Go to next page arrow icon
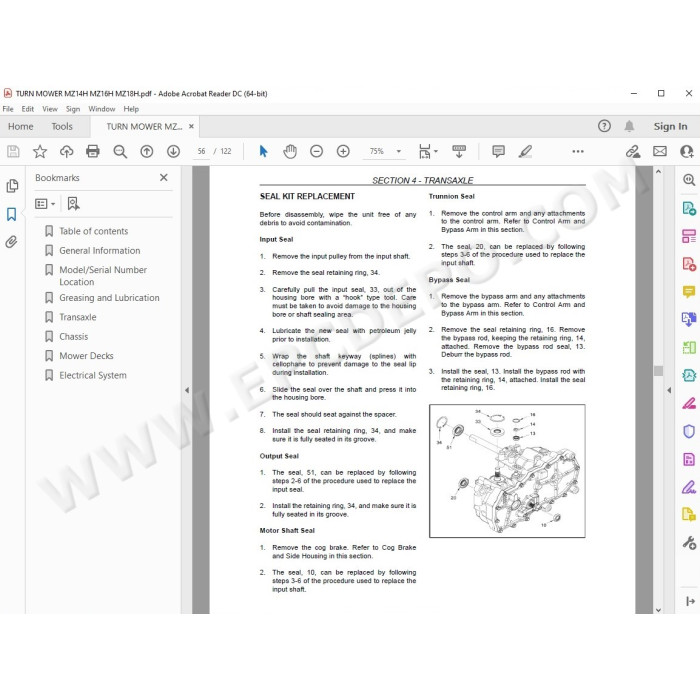700x700 pixels. coord(173,152)
